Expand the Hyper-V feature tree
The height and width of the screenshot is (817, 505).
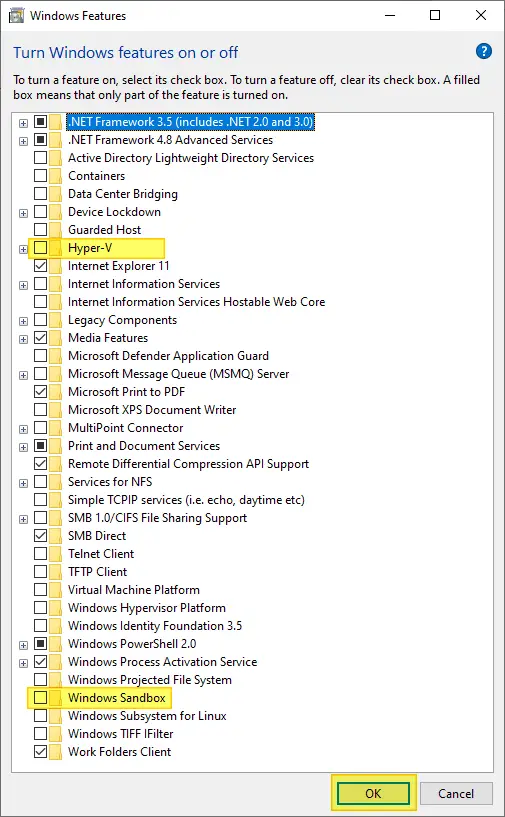coord(23,249)
